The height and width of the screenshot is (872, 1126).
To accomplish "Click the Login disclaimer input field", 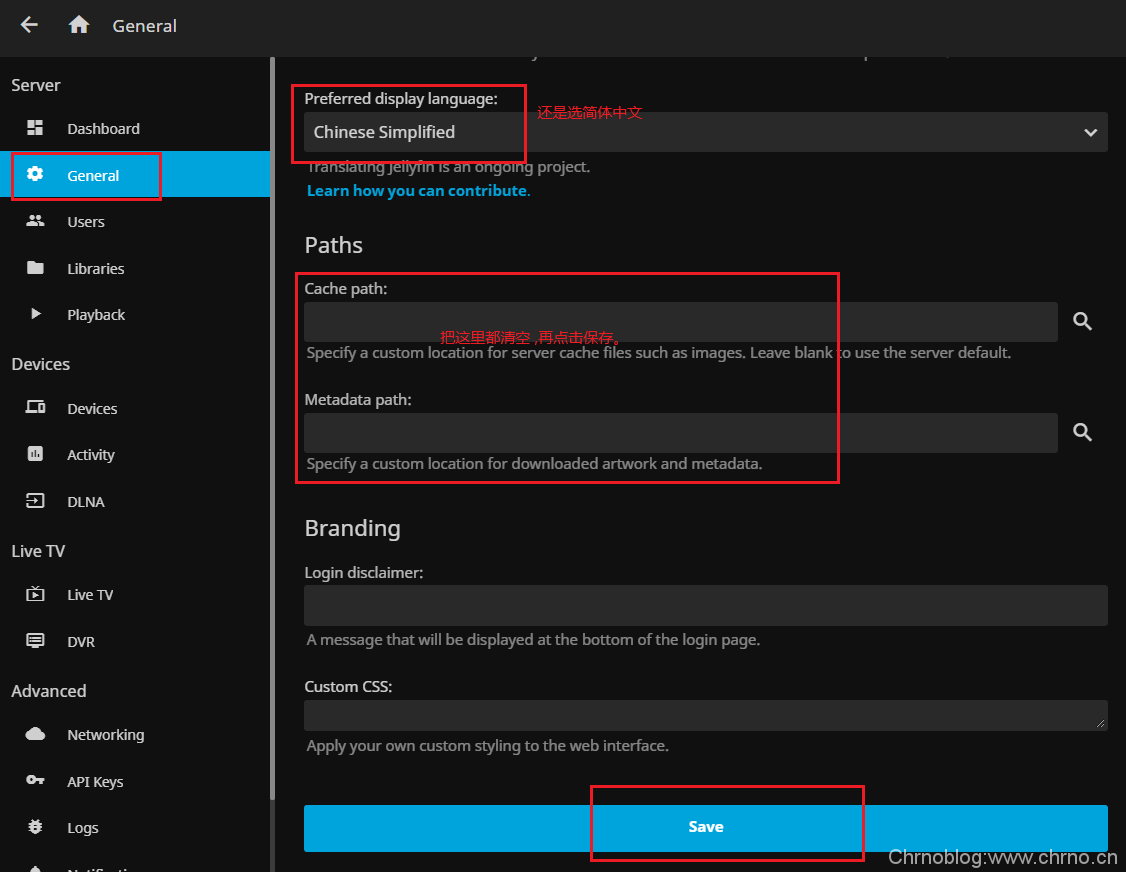I will click(705, 605).
